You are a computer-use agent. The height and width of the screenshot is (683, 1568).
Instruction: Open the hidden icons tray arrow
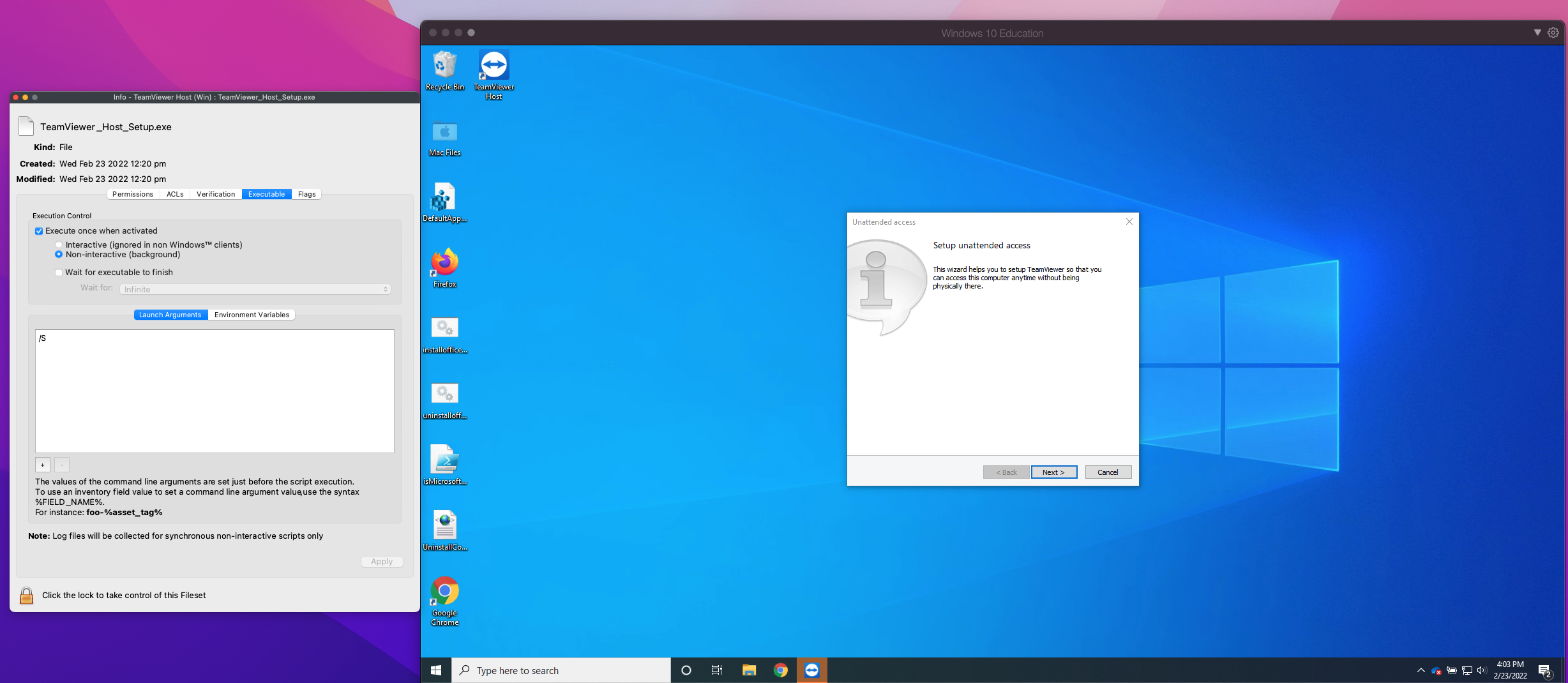click(x=1421, y=670)
